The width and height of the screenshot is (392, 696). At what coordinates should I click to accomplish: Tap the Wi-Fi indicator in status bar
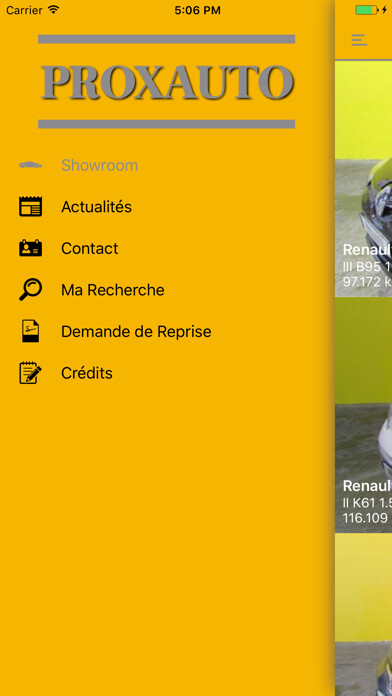coord(54,10)
